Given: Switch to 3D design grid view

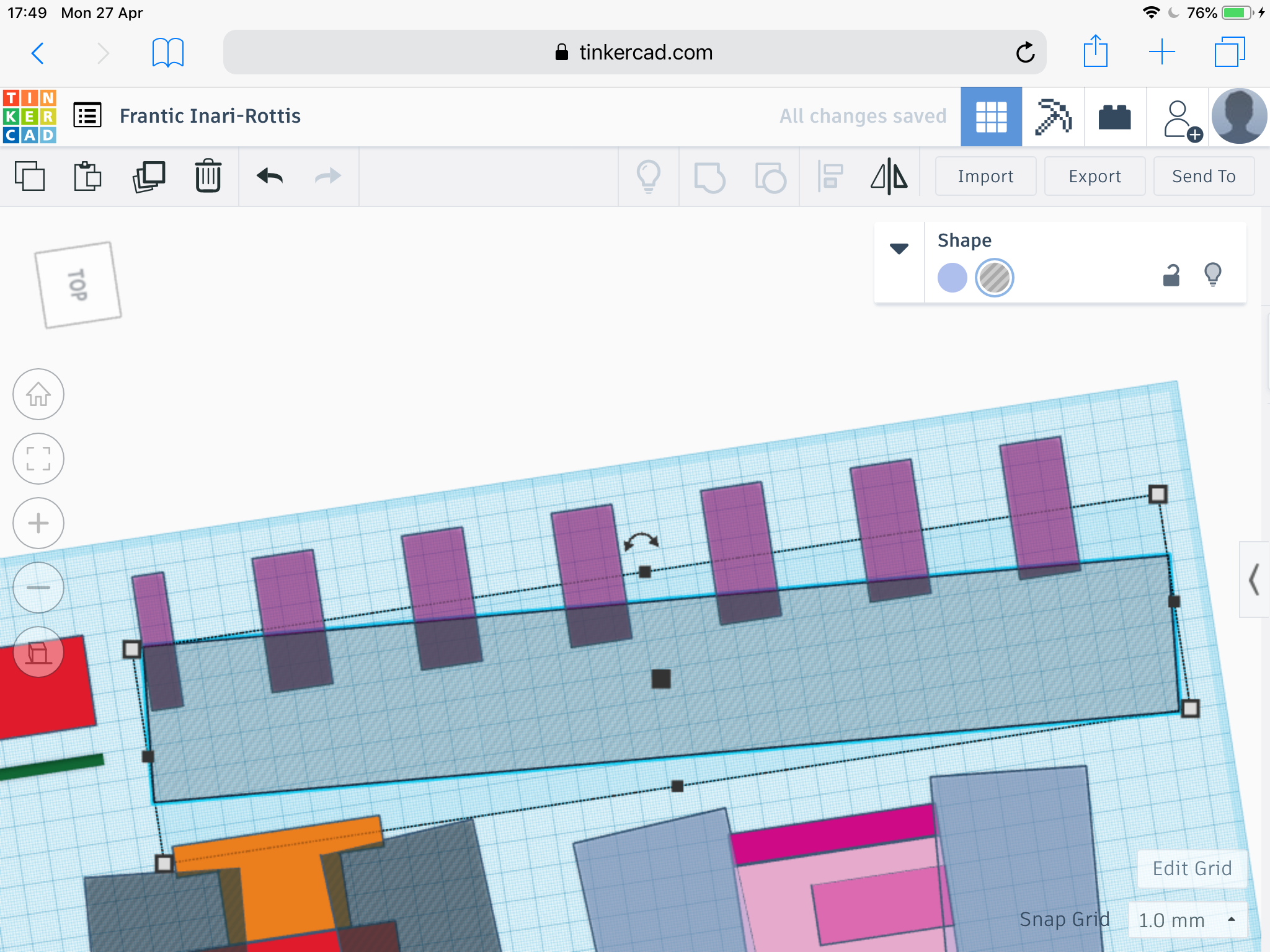Looking at the screenshot, I should 991,117.
